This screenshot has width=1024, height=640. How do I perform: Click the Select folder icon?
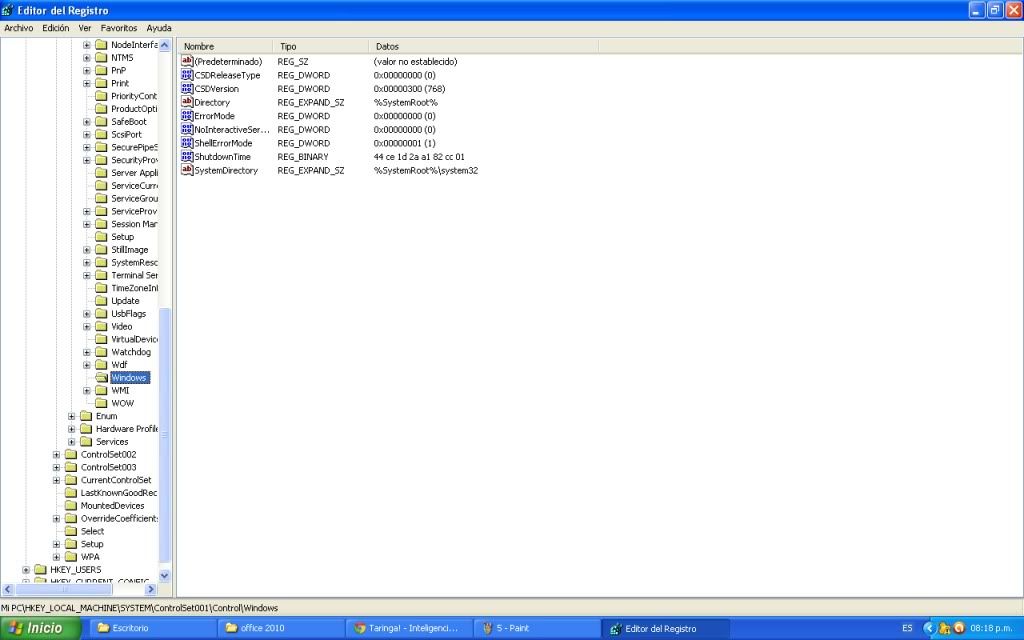tap(71, 531)
